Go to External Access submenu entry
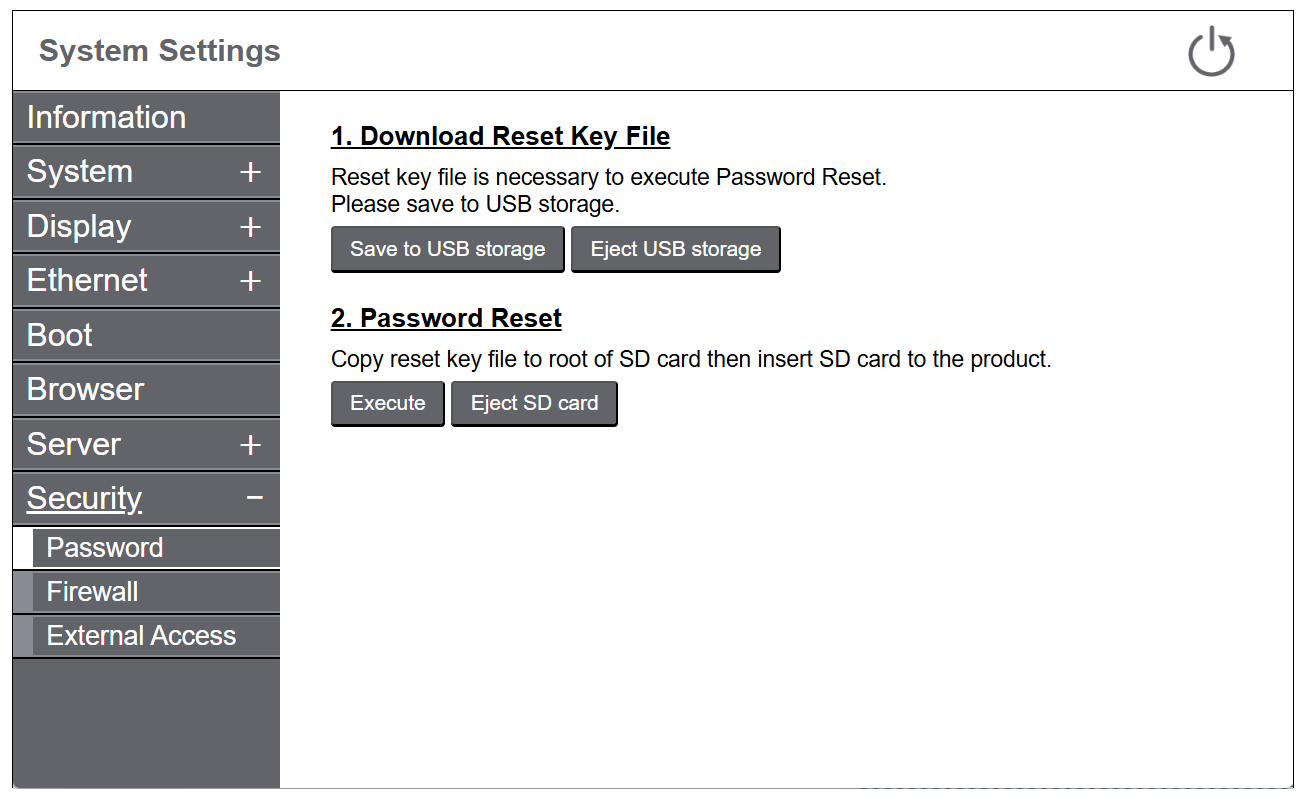The width and height of the screenshot is (1306, 797). coord(141,636)
